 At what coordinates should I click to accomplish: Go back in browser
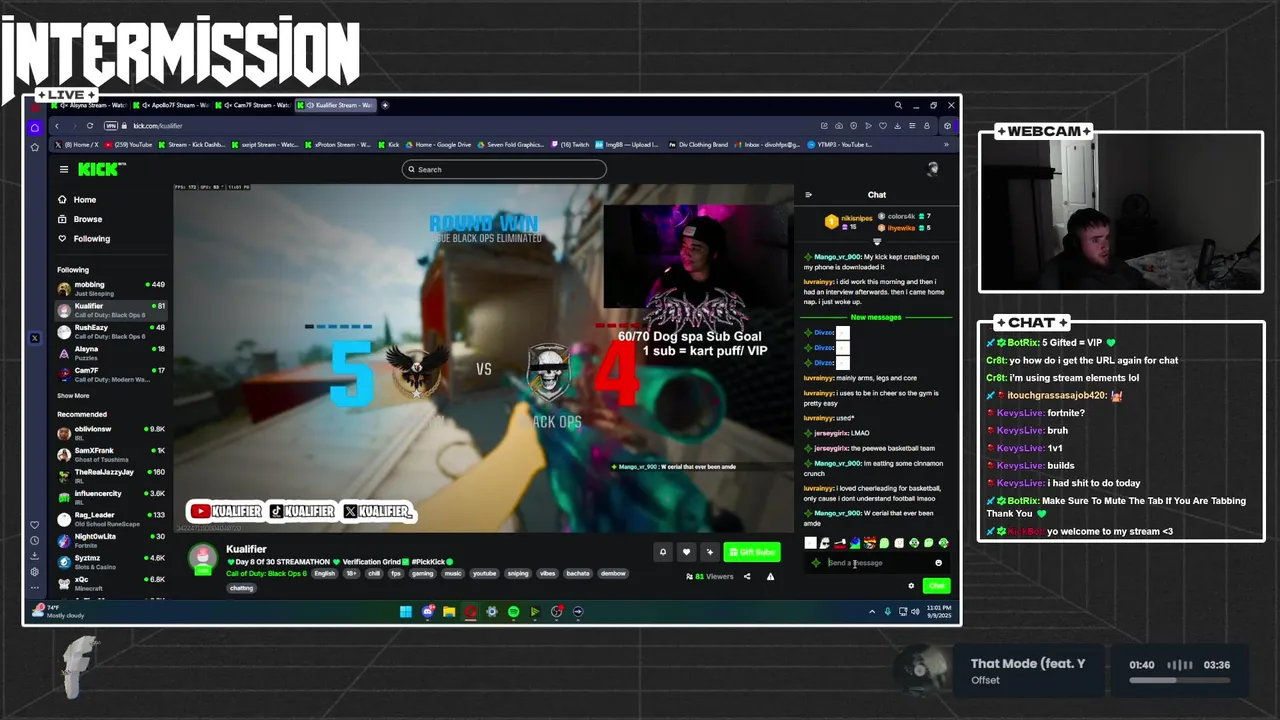[x=57, y=126]
